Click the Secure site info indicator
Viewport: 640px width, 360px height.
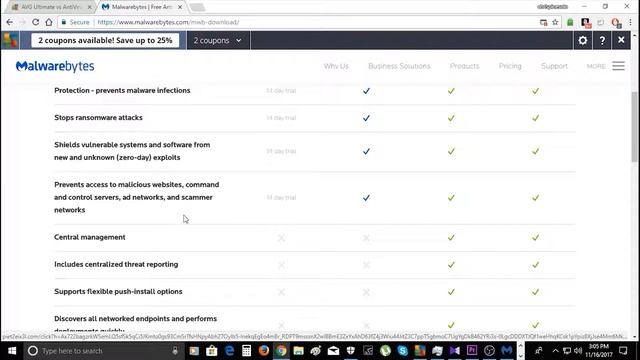pyautogui.click(x=75, y=22)
